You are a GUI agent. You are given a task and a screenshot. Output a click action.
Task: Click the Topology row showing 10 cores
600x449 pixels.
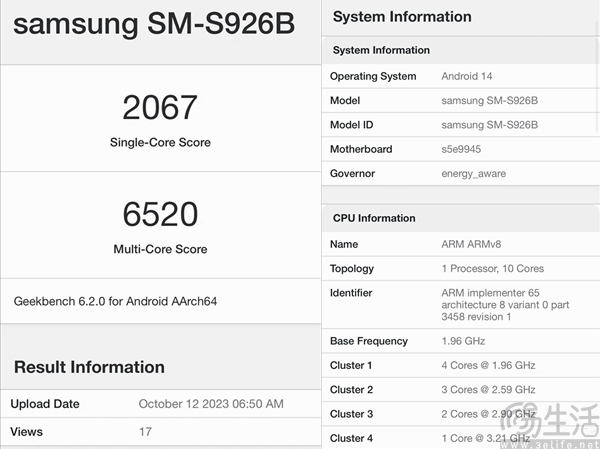click(x=460, y=268)
